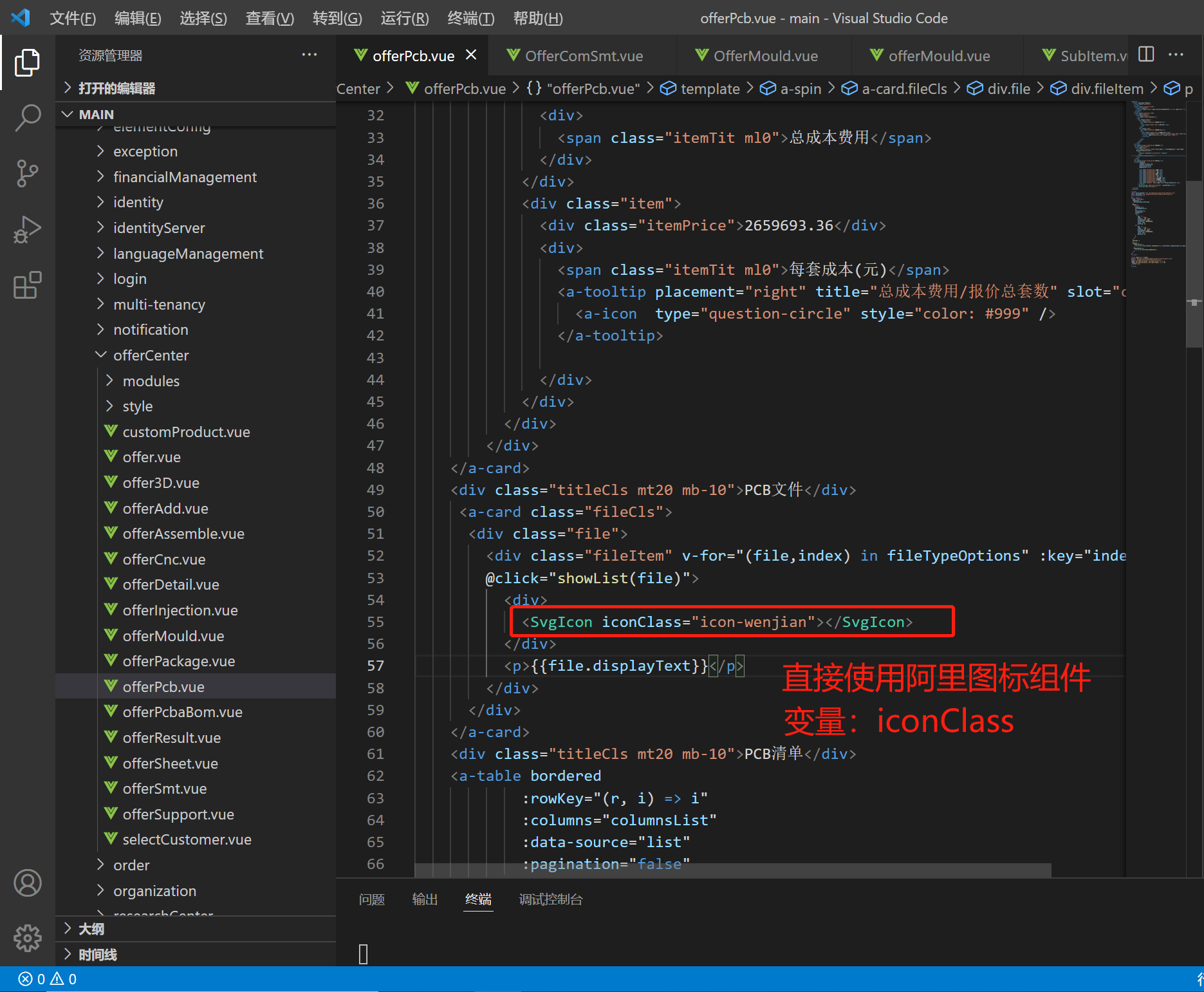Expand the style folder
This screenshot has width=1204, height=992.
click(x=196, y=406)
